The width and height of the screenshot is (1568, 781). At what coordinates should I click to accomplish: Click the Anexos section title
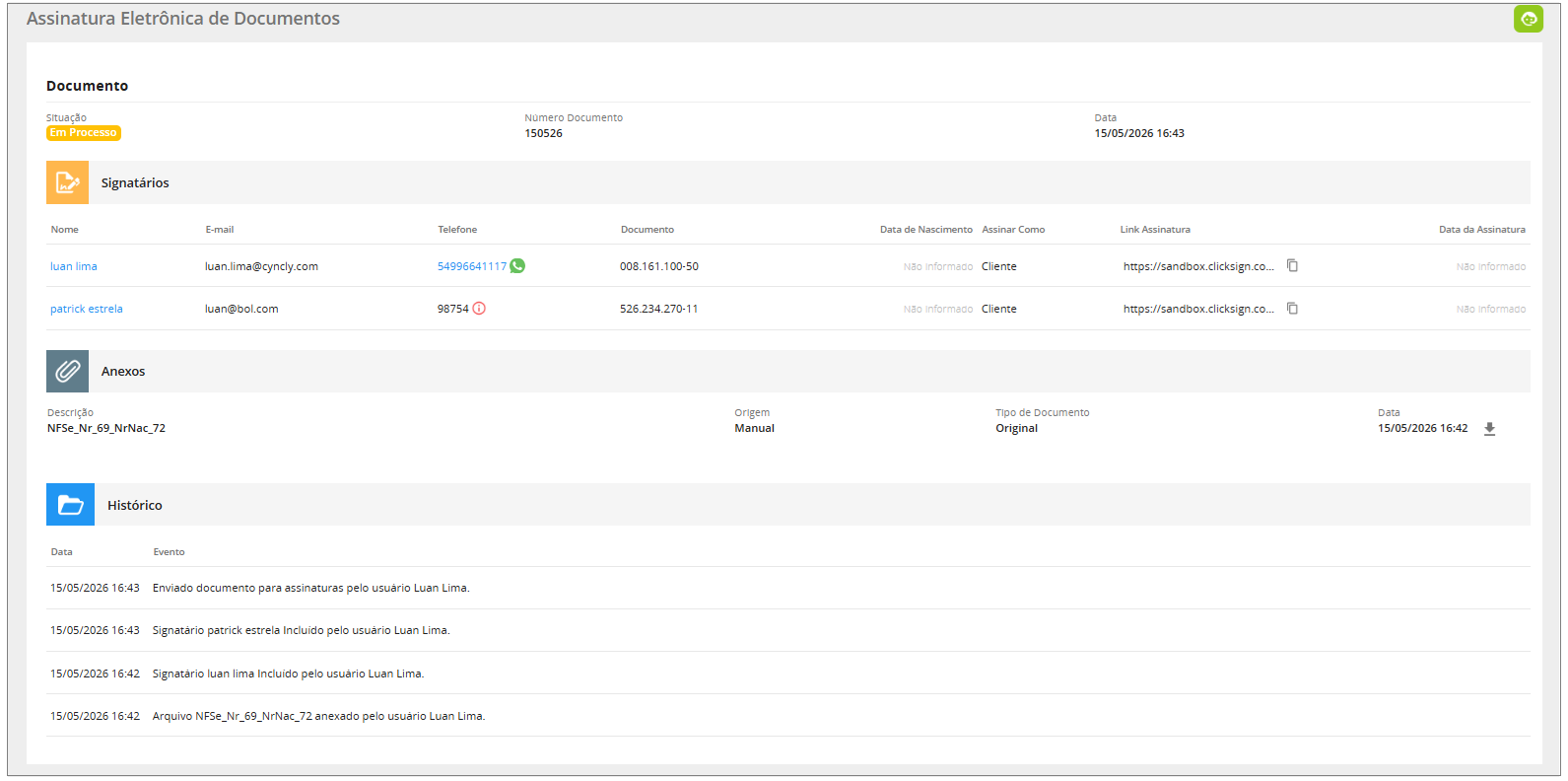[x=123, y=371]
